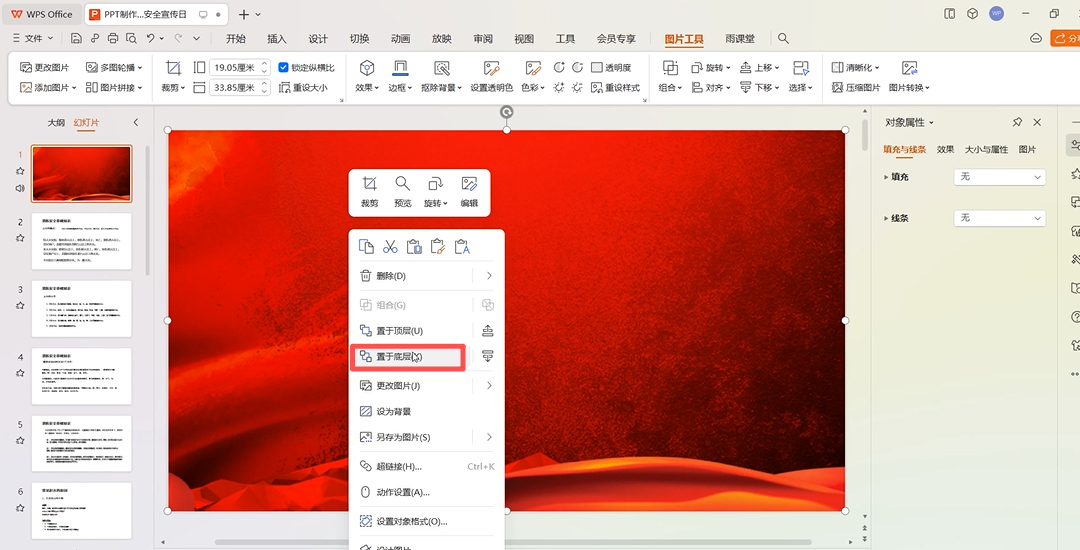This screenshot has height=550, width=1080.
Task: Click the WPS Office home tab
Action: [x=41, y=14]
